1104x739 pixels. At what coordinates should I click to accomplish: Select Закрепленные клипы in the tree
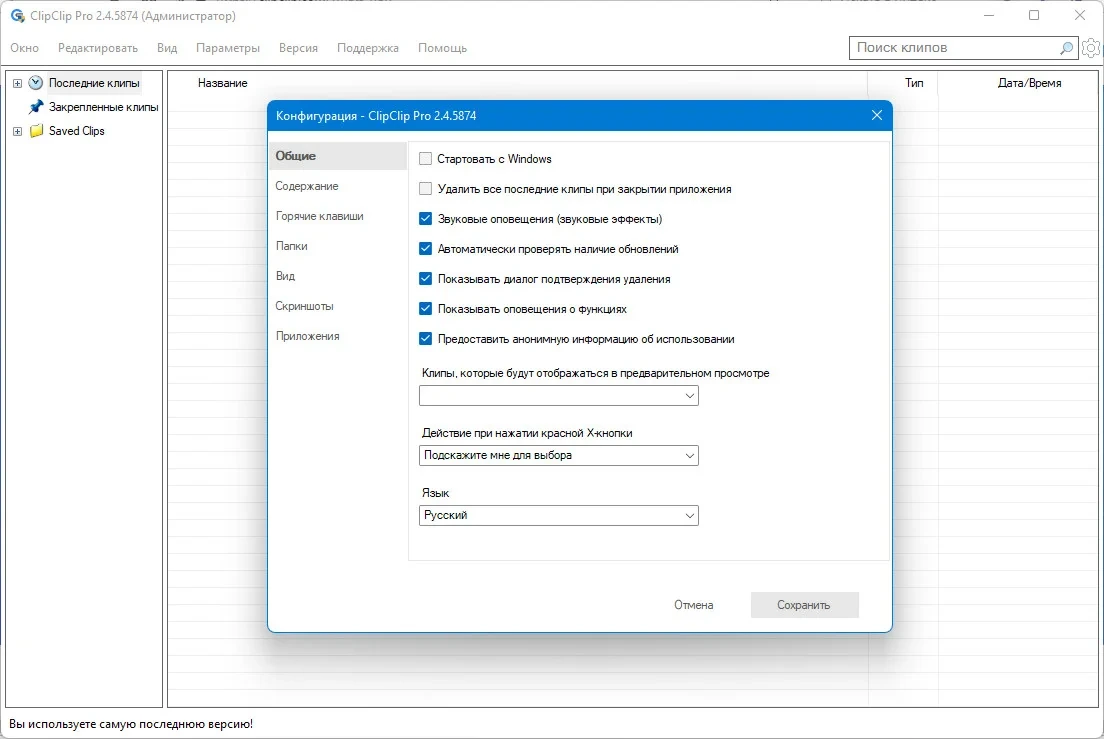tap(104, 107)
